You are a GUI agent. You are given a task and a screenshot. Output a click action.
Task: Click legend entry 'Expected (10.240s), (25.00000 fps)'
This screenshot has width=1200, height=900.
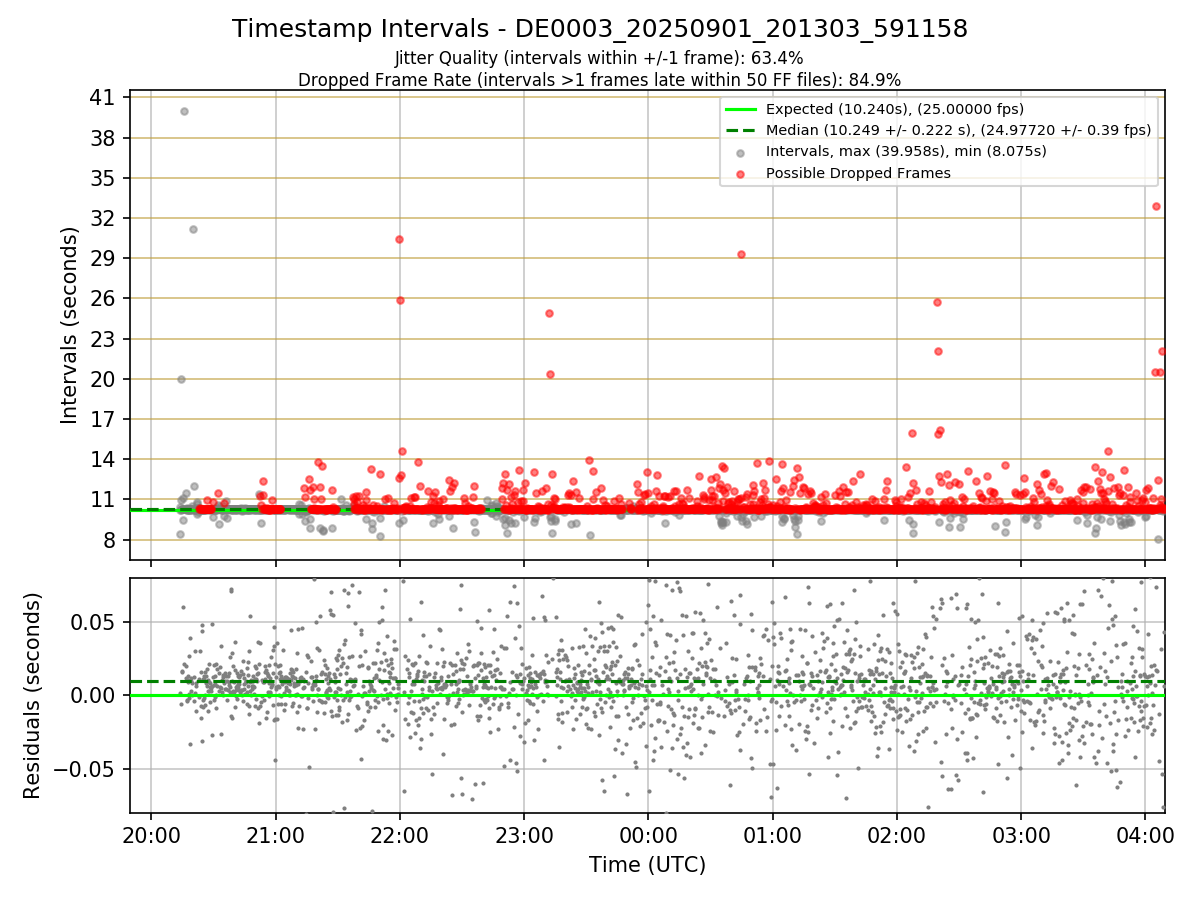tap(895, 109)
